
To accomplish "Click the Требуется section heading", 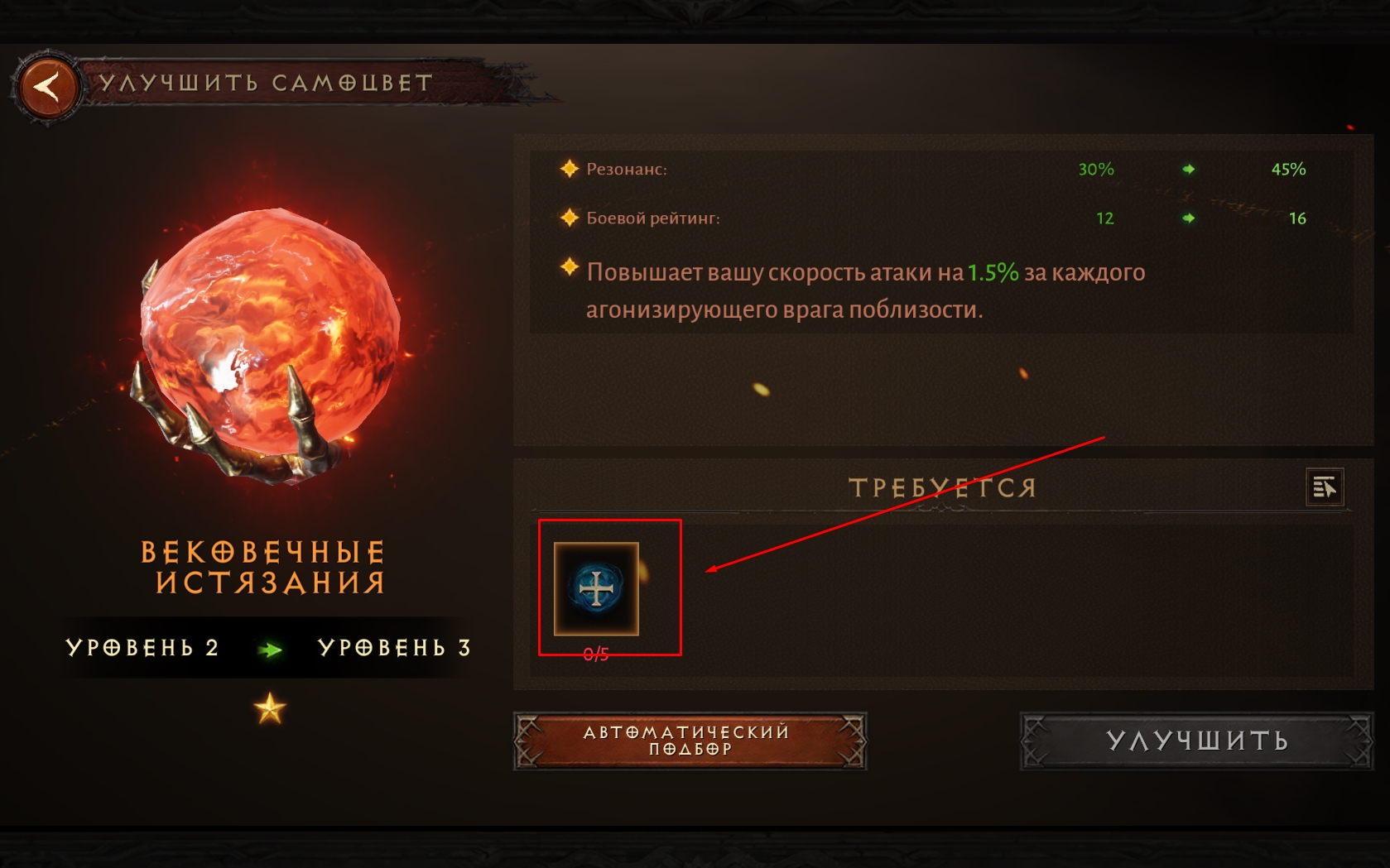I will (x=943, y=488).
